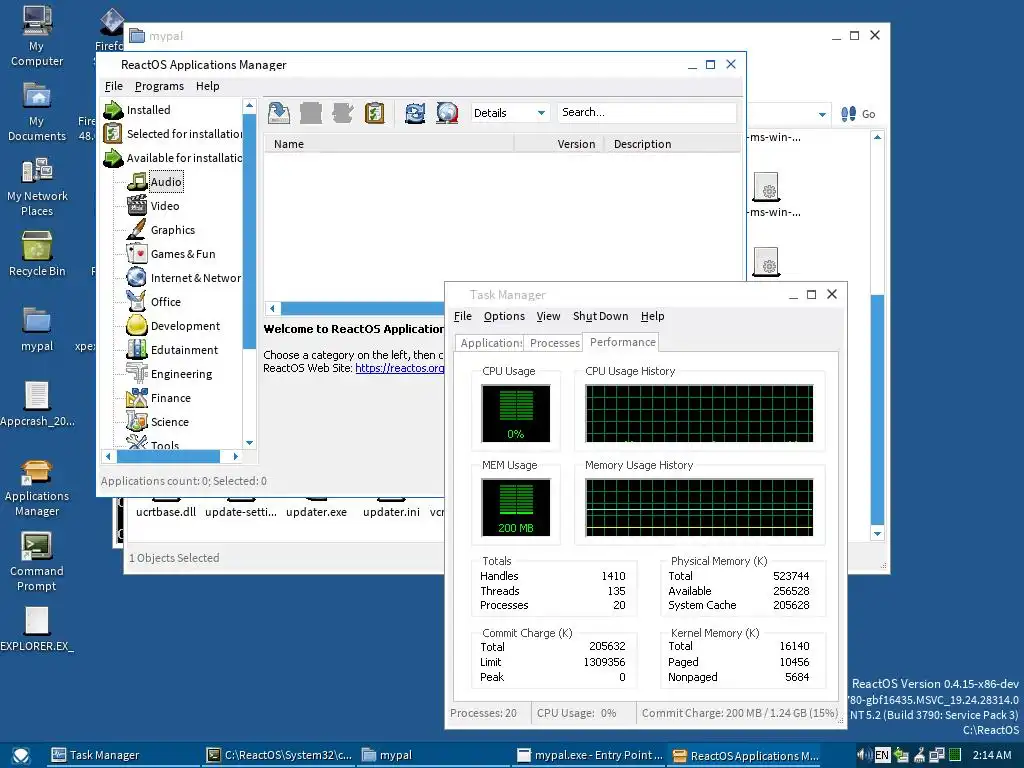Click the category tree horizontal scroll-left arrow
Image resolution: width=1024 pixels, height=768 pixels.
coord(108,456)
